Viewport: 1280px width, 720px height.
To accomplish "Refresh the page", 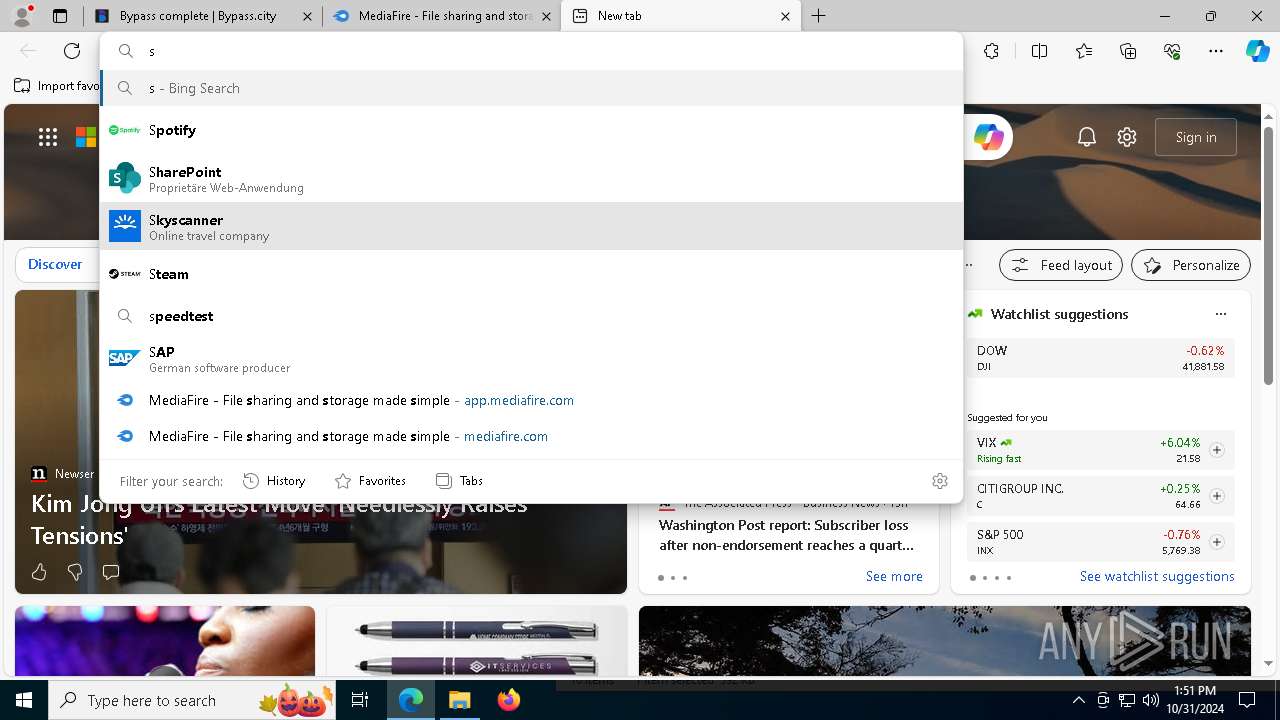I will click(72, 51).
